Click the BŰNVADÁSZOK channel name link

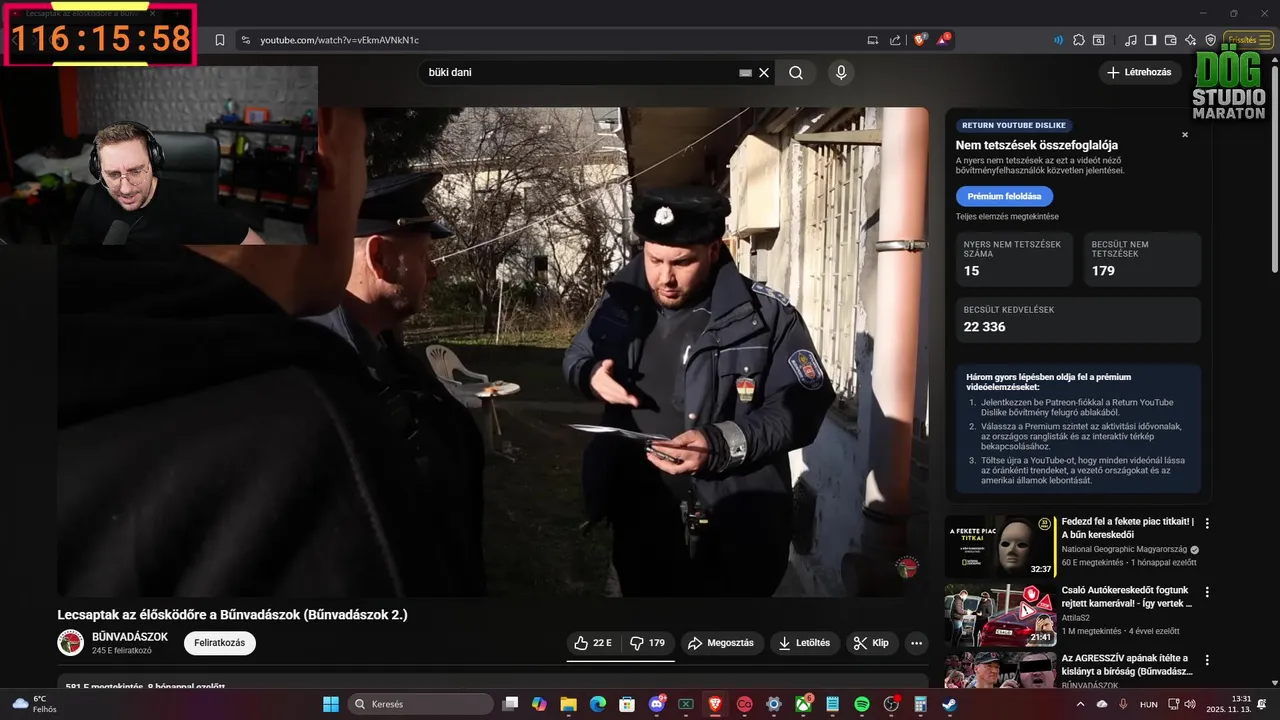tap(130, 637)
